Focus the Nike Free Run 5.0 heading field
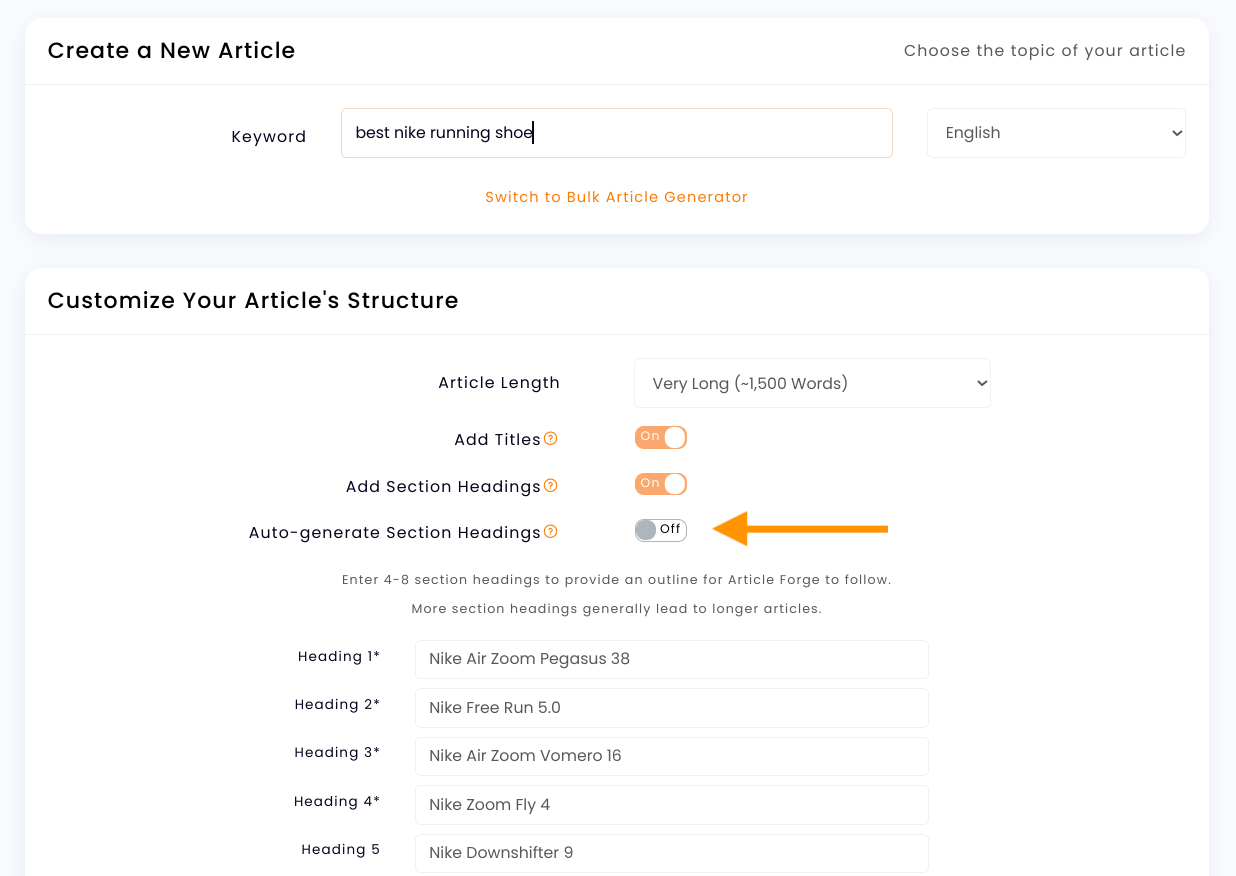Screen dimensions: 1236x876 coord(671,707)
